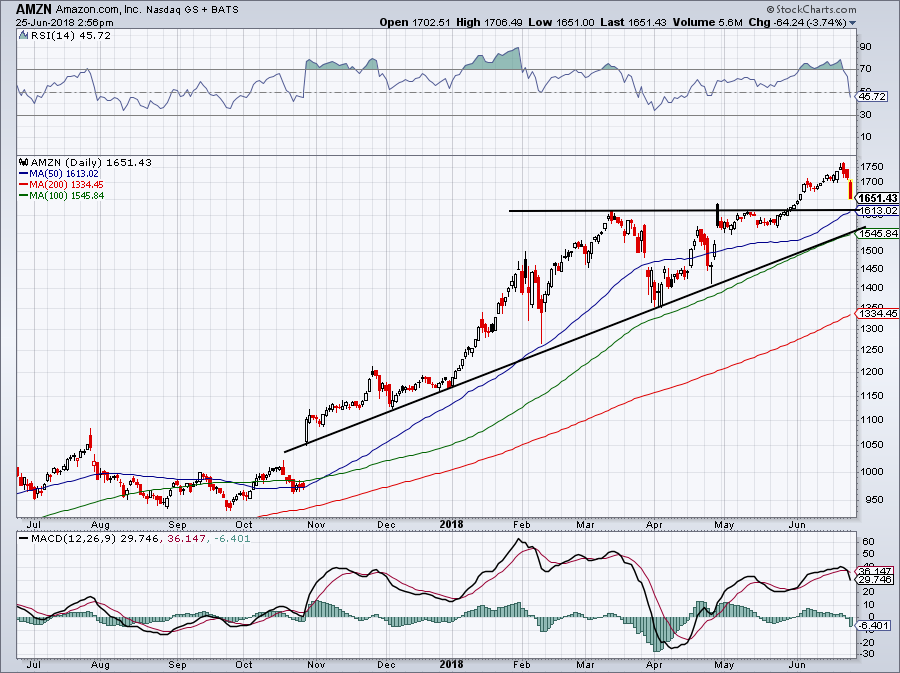Image resolution: width=900 pixels, height=673 pixels.
Task: Click the MA(100) 1545.84 legend label
Action: (x=67, y=196)
